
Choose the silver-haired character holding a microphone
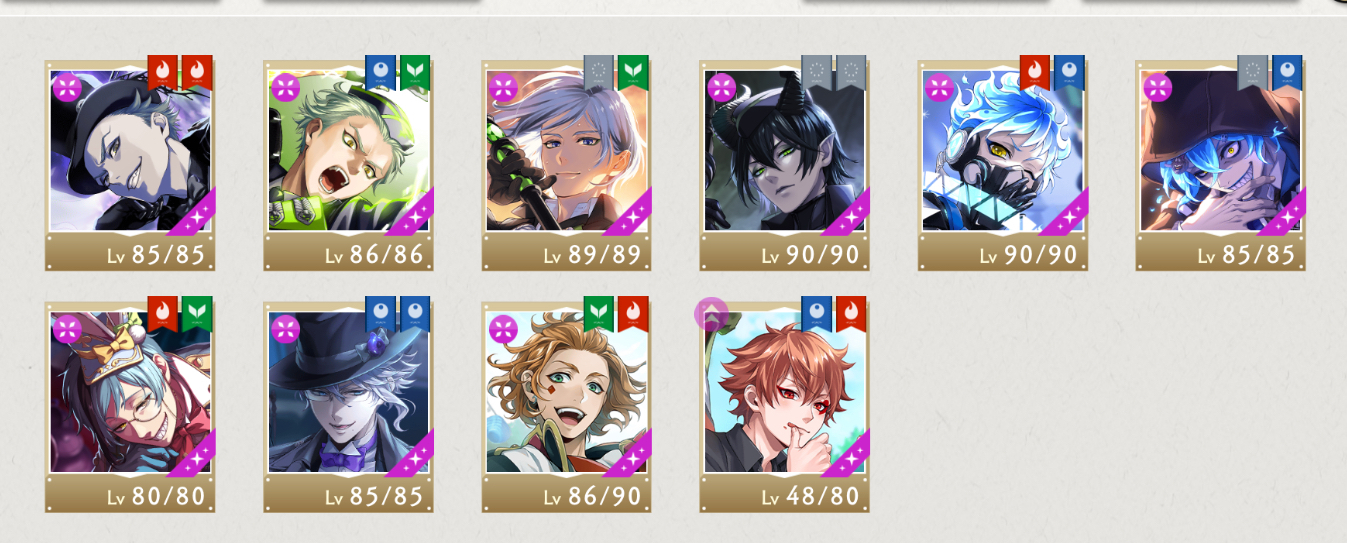tap(566, 165)
